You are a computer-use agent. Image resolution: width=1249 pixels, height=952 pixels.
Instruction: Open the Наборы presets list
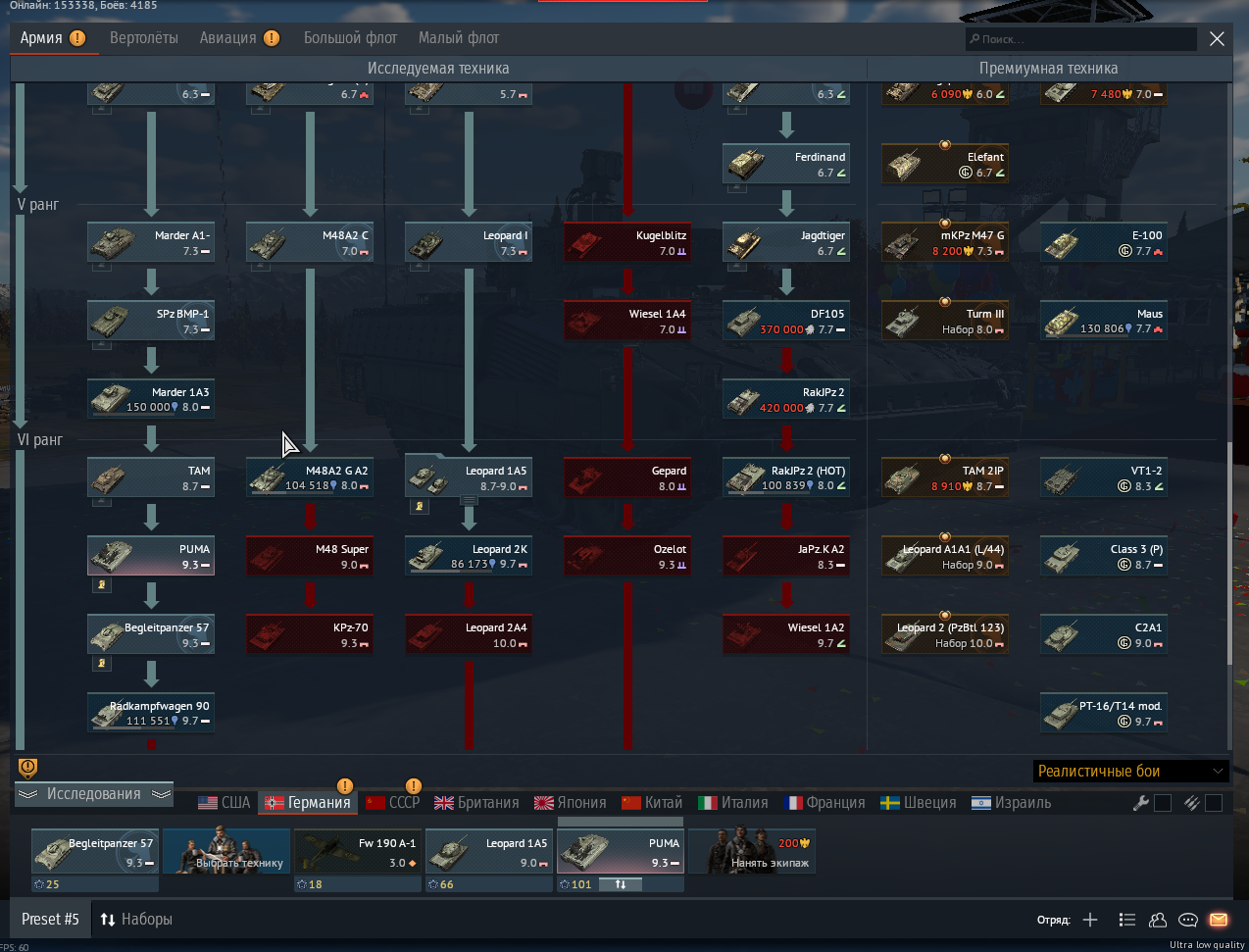point(136,920)
